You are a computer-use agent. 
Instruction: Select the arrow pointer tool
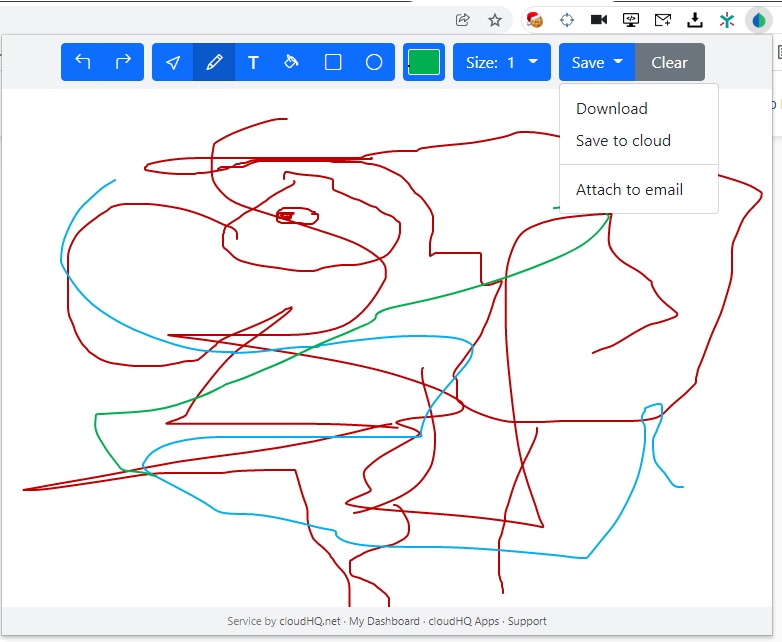[x=173, y=62]
